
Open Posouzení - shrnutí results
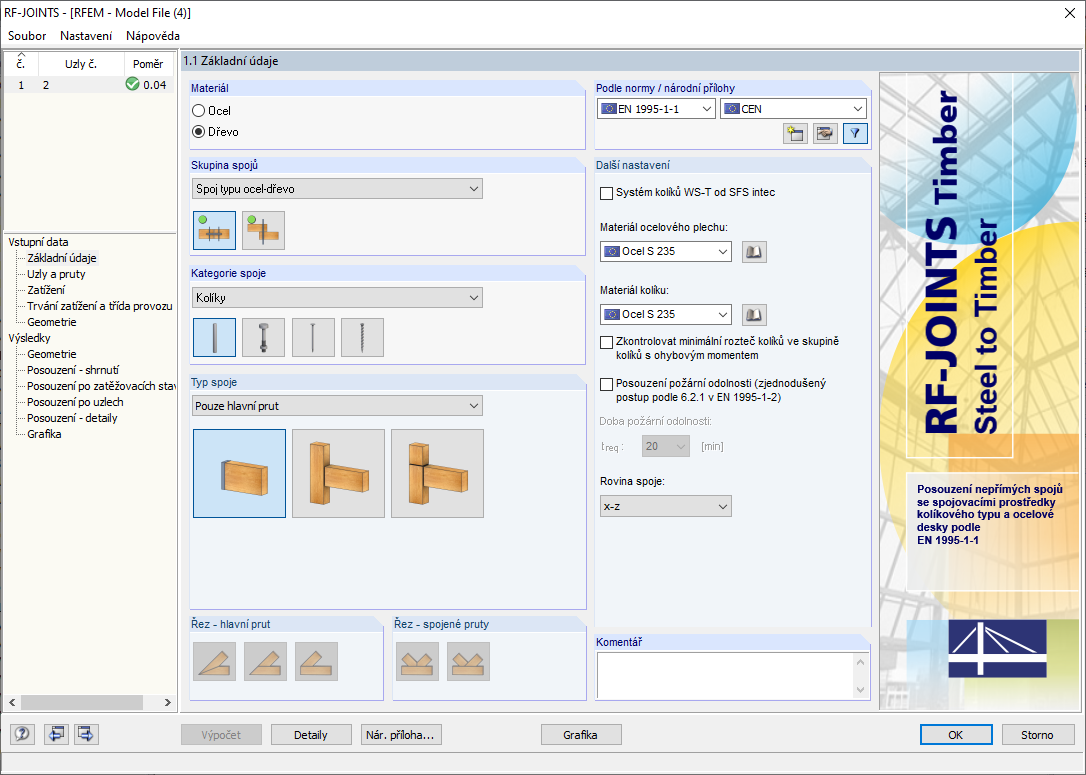pyautogui.click(x=73, y=370)
